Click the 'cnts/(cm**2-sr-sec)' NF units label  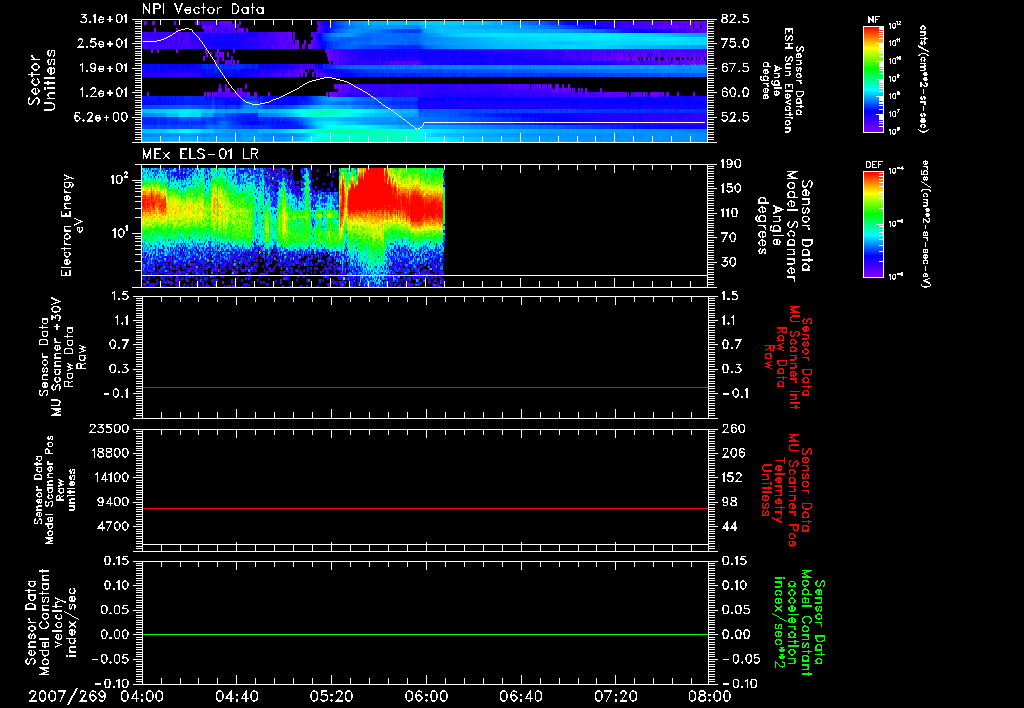tap(923, 78)
